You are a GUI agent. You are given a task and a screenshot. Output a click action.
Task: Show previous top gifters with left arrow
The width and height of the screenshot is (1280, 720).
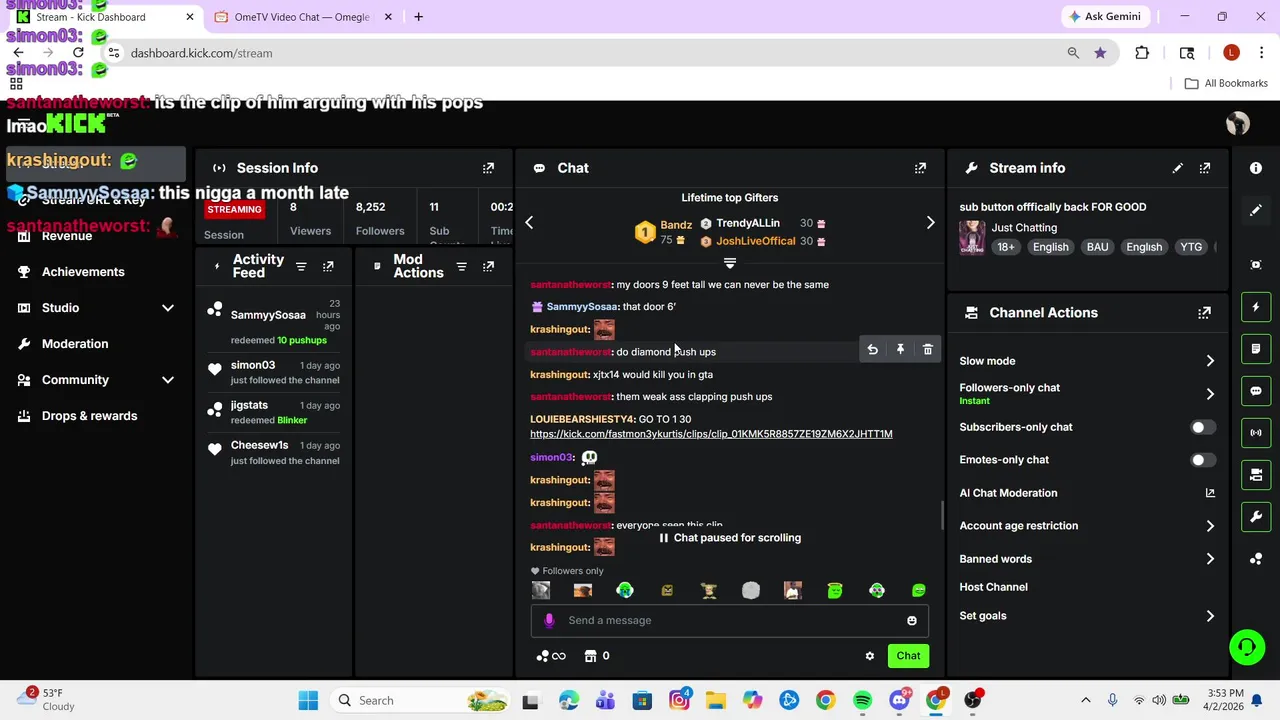pyautogui.click(x=529, y=223)
